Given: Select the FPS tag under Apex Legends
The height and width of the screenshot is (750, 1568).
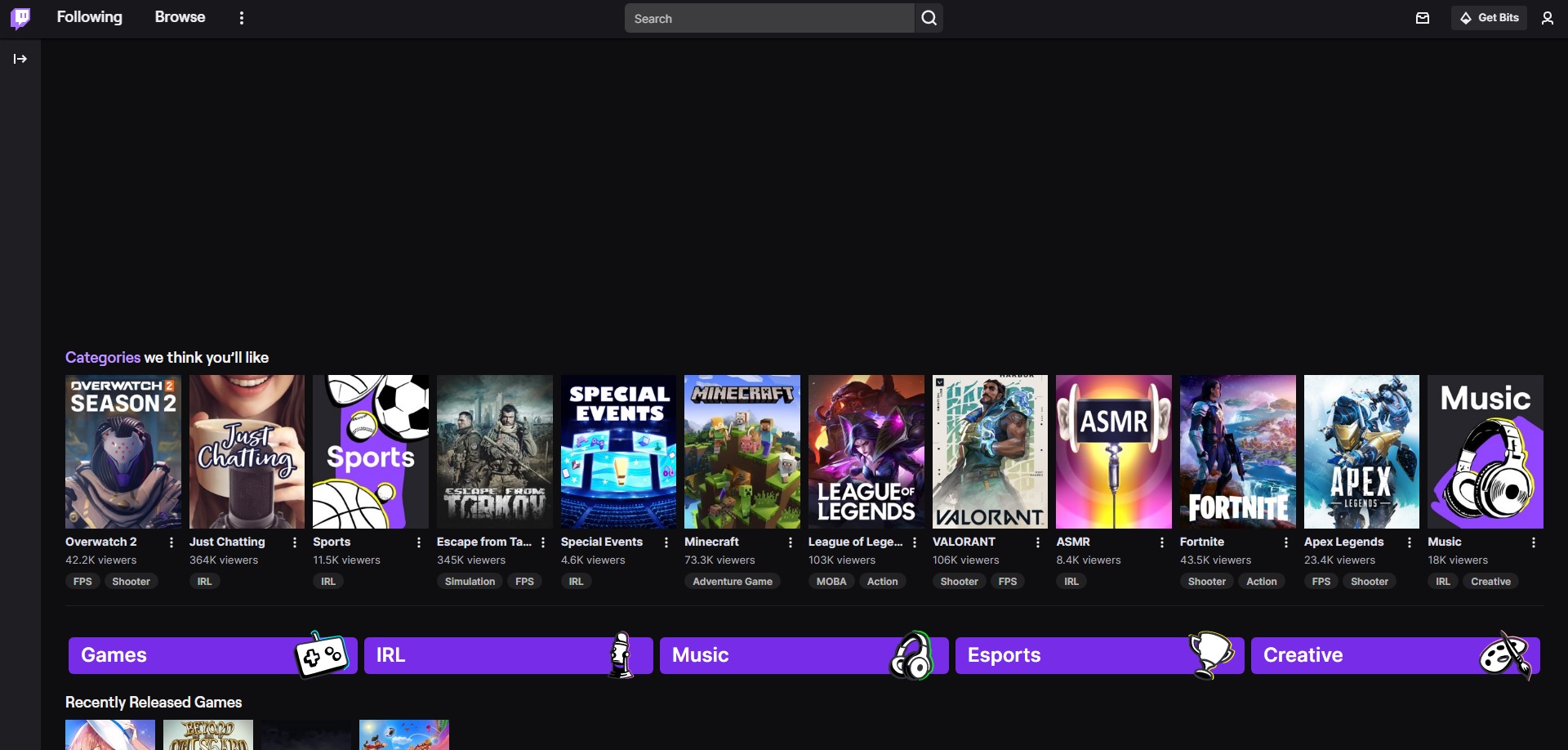Looking at the screenshot, I should [x=1321, y=582].
